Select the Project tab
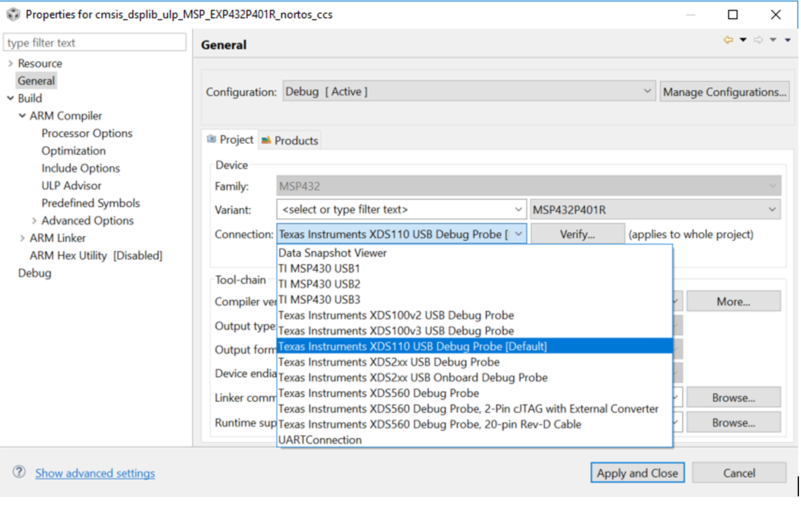801x505 pixels. 230,141
